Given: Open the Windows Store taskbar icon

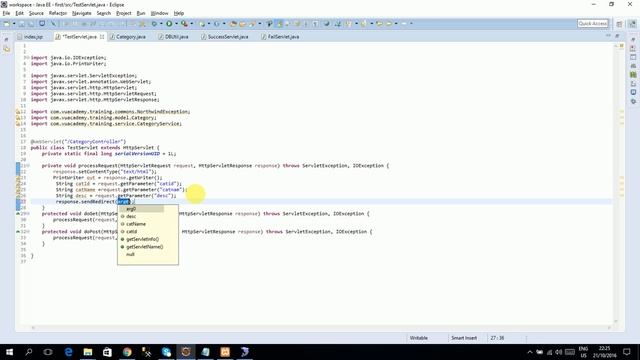Looking at the screenshot, I should click(107, 352).
